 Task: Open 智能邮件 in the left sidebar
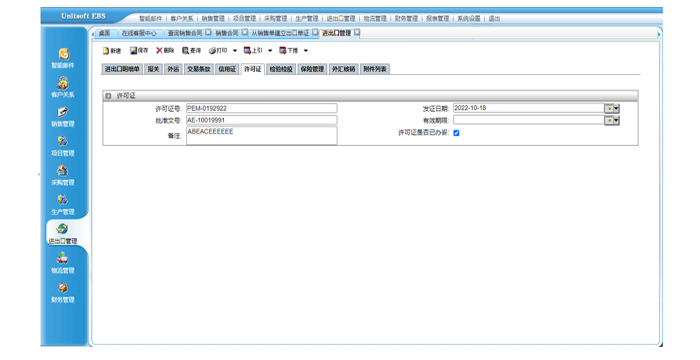(x=63, y=59)
